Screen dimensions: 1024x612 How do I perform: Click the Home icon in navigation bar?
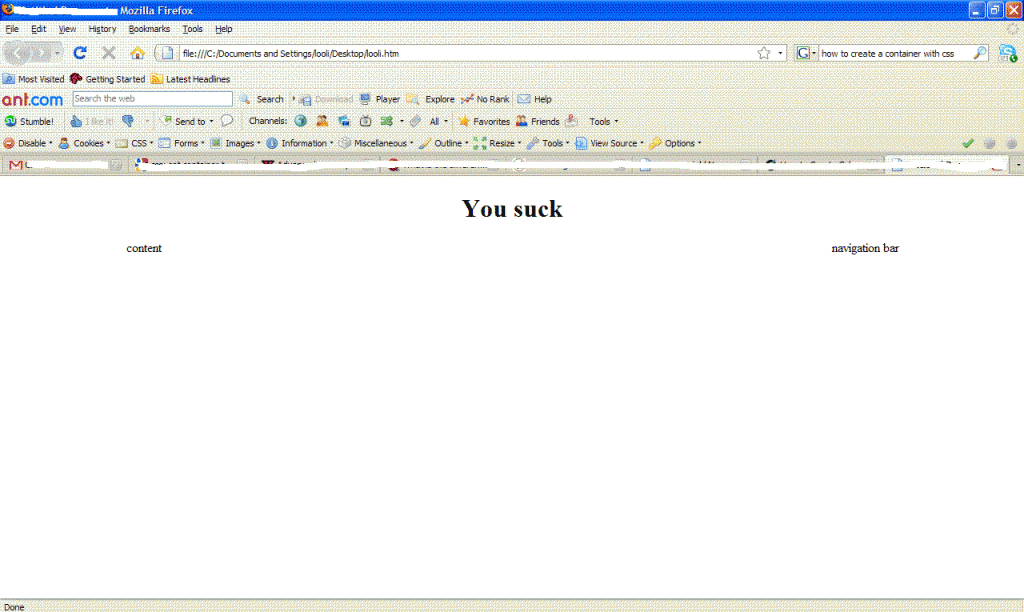[137, 53]
